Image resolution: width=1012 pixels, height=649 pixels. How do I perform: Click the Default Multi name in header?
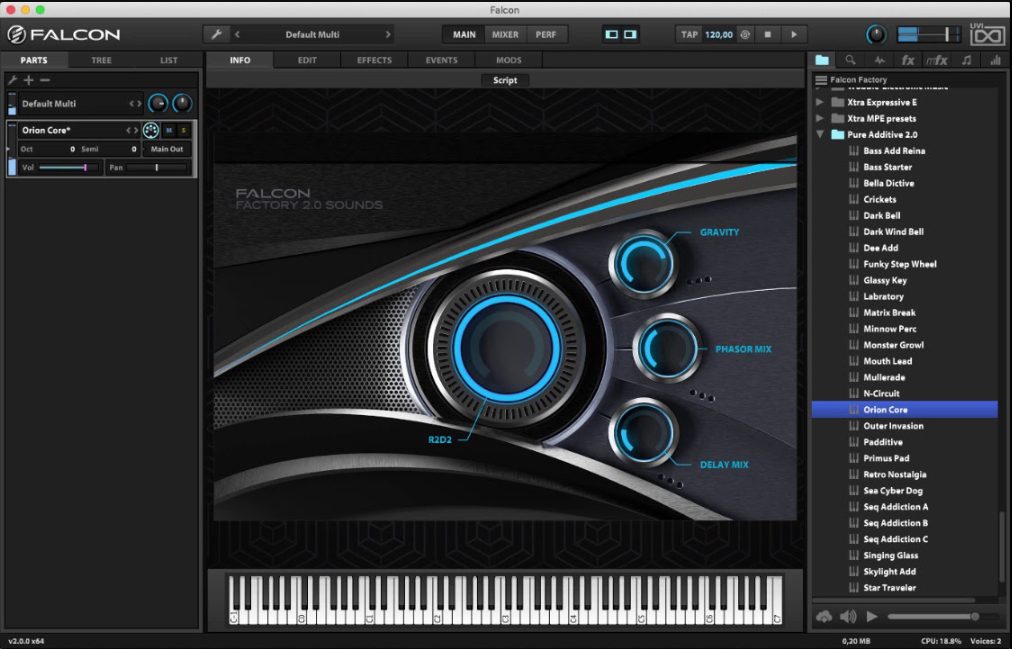point(312,34)
